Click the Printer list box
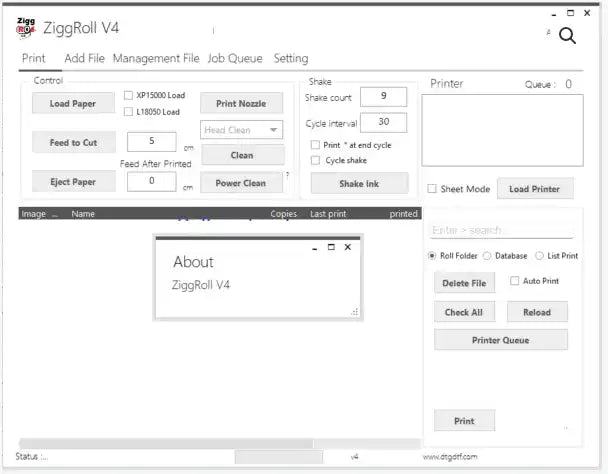Image resolution: width=608 pixels, height=474 pixels. (503, 130)
